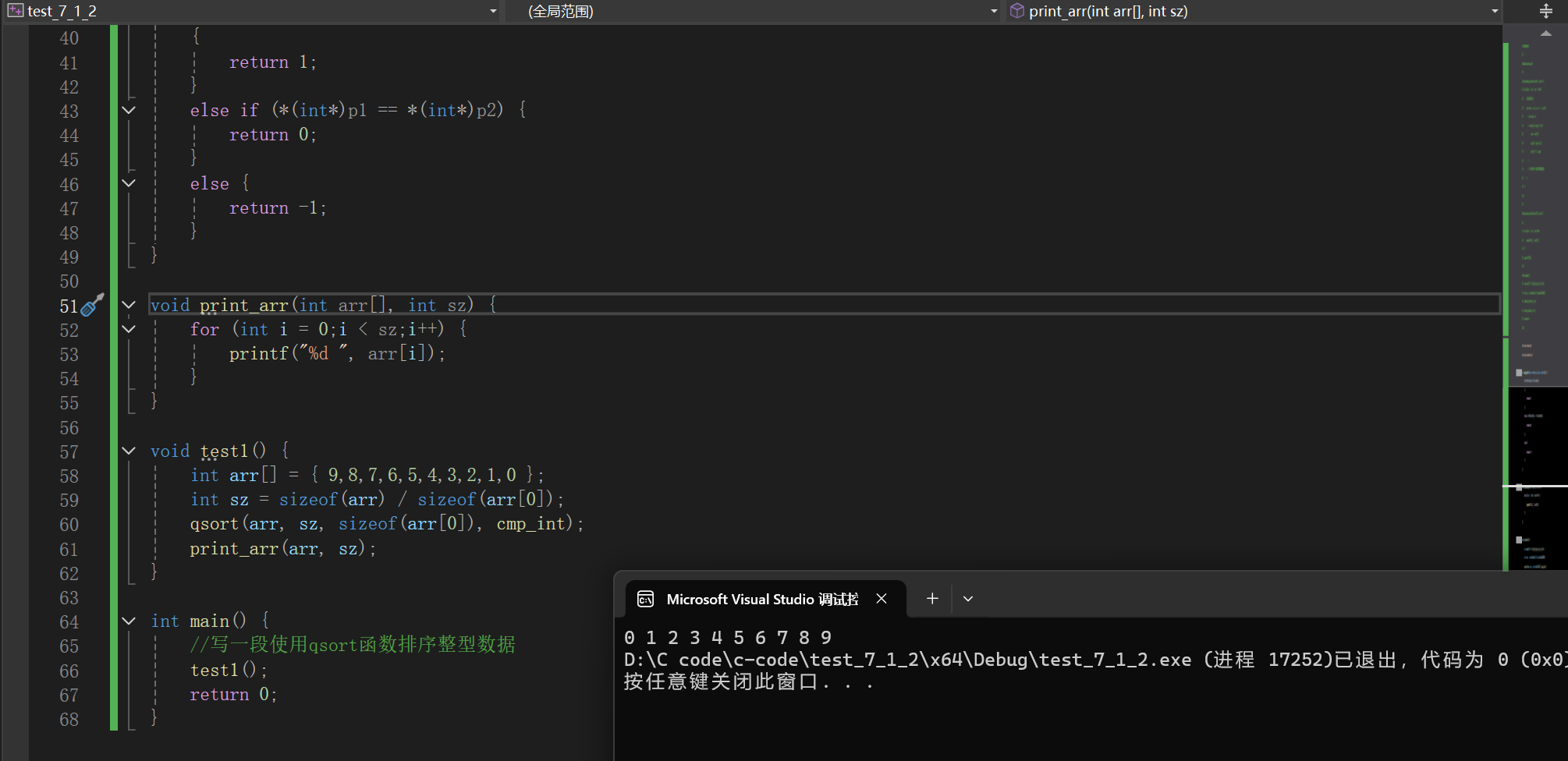Open the test_7_1_2 file dropdown
Image resolution: width=1568 pixels, height=761 pixels.
tap(492, 11)
